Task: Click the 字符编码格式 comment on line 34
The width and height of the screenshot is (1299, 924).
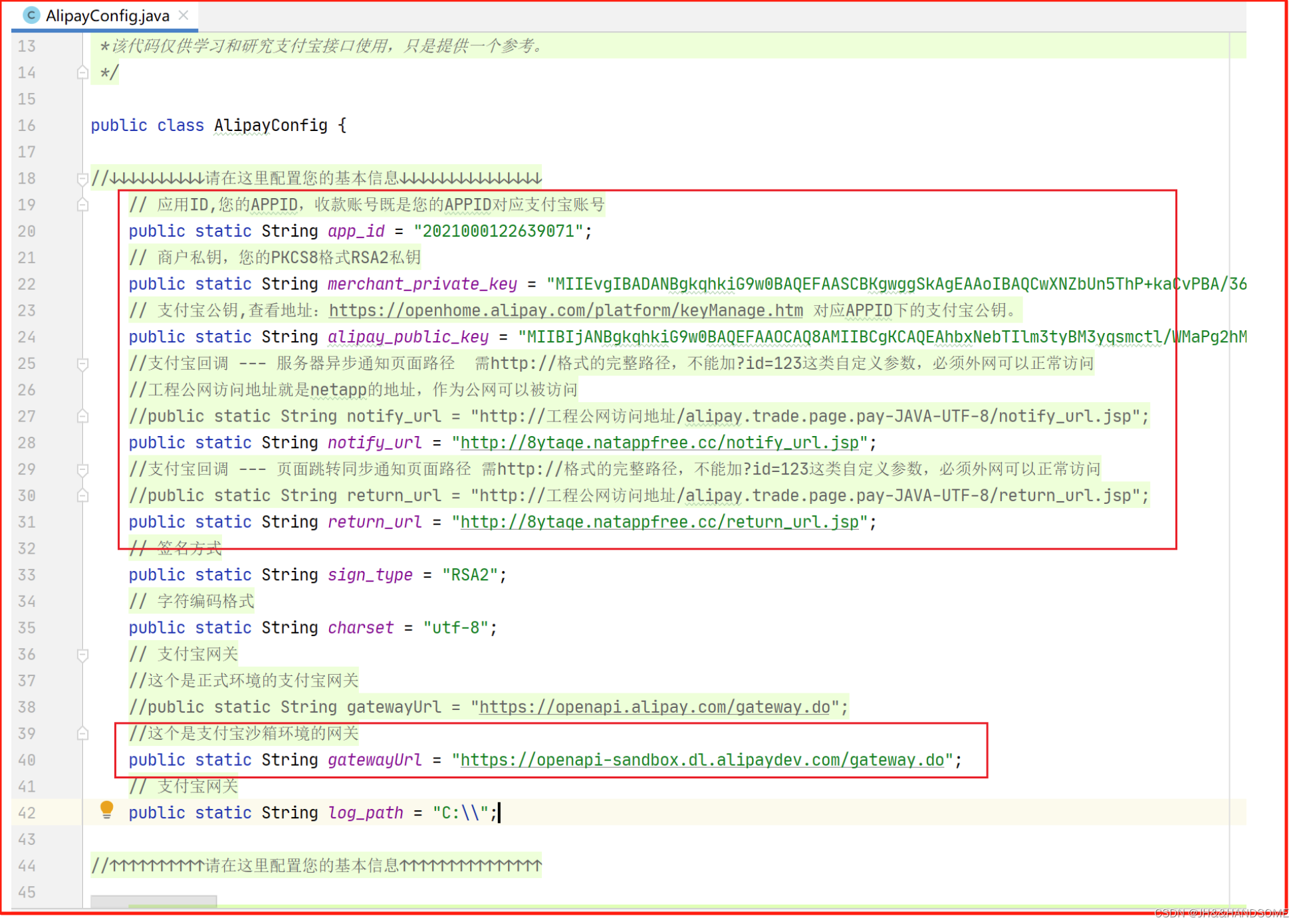Action: click(191, 602)
